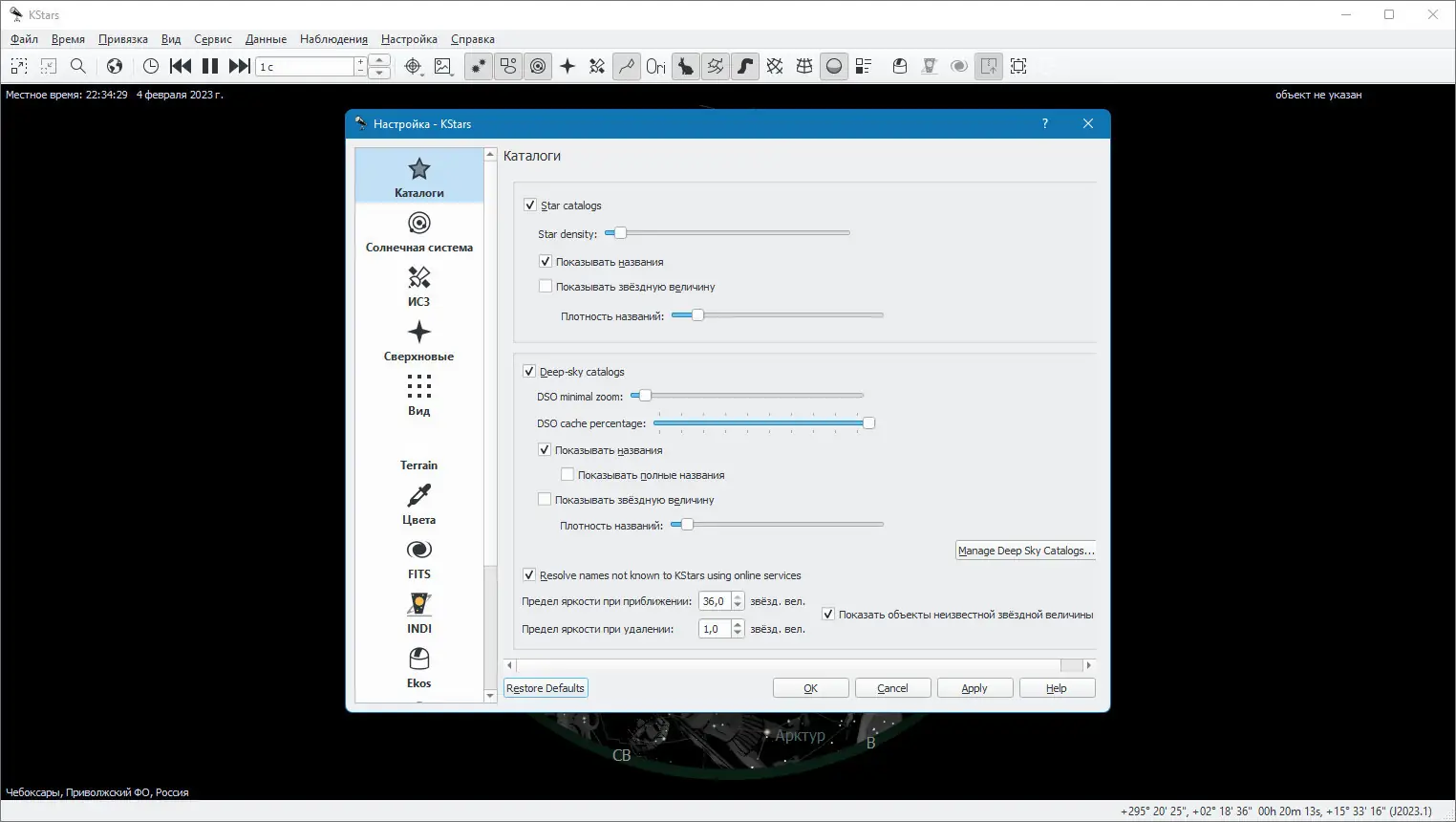Click the zoom out toolbar icon
This screenshot has height=822, width=1456.
[x=49, y=66]
